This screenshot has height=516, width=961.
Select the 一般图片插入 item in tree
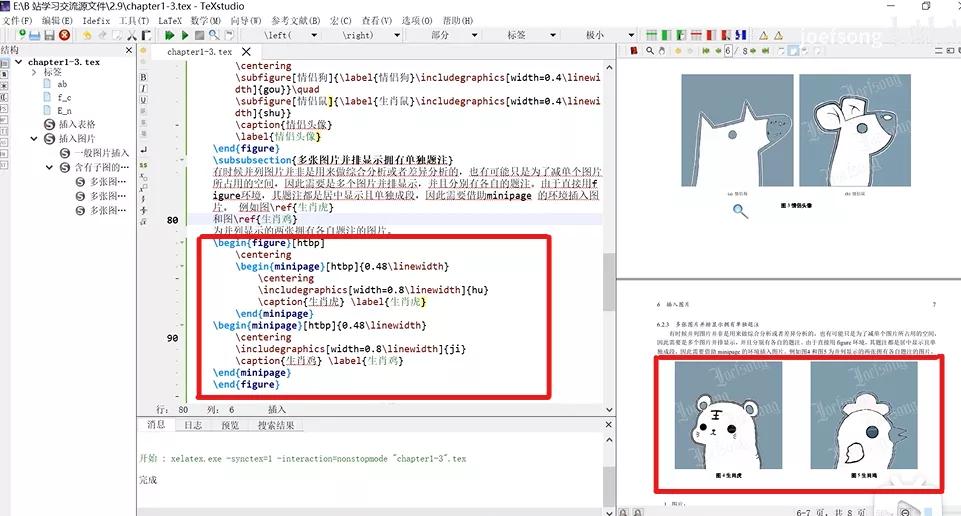[102, 153]
